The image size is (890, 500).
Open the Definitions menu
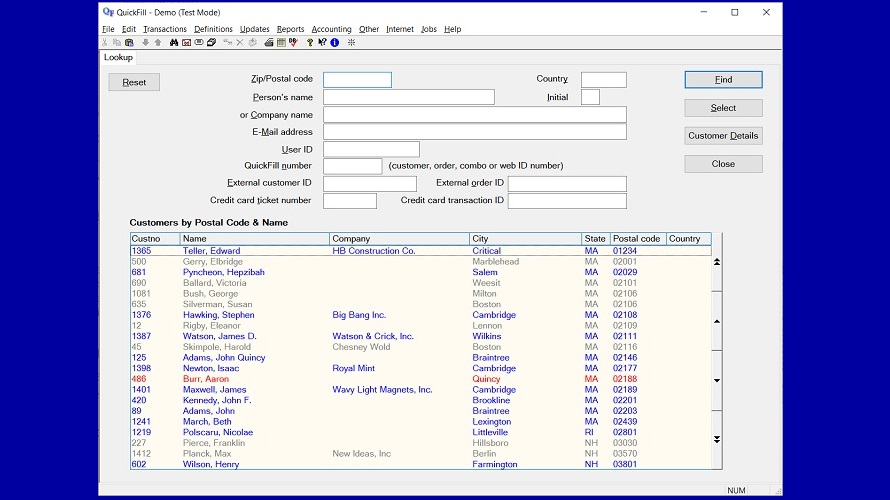(x=213, y=29)
